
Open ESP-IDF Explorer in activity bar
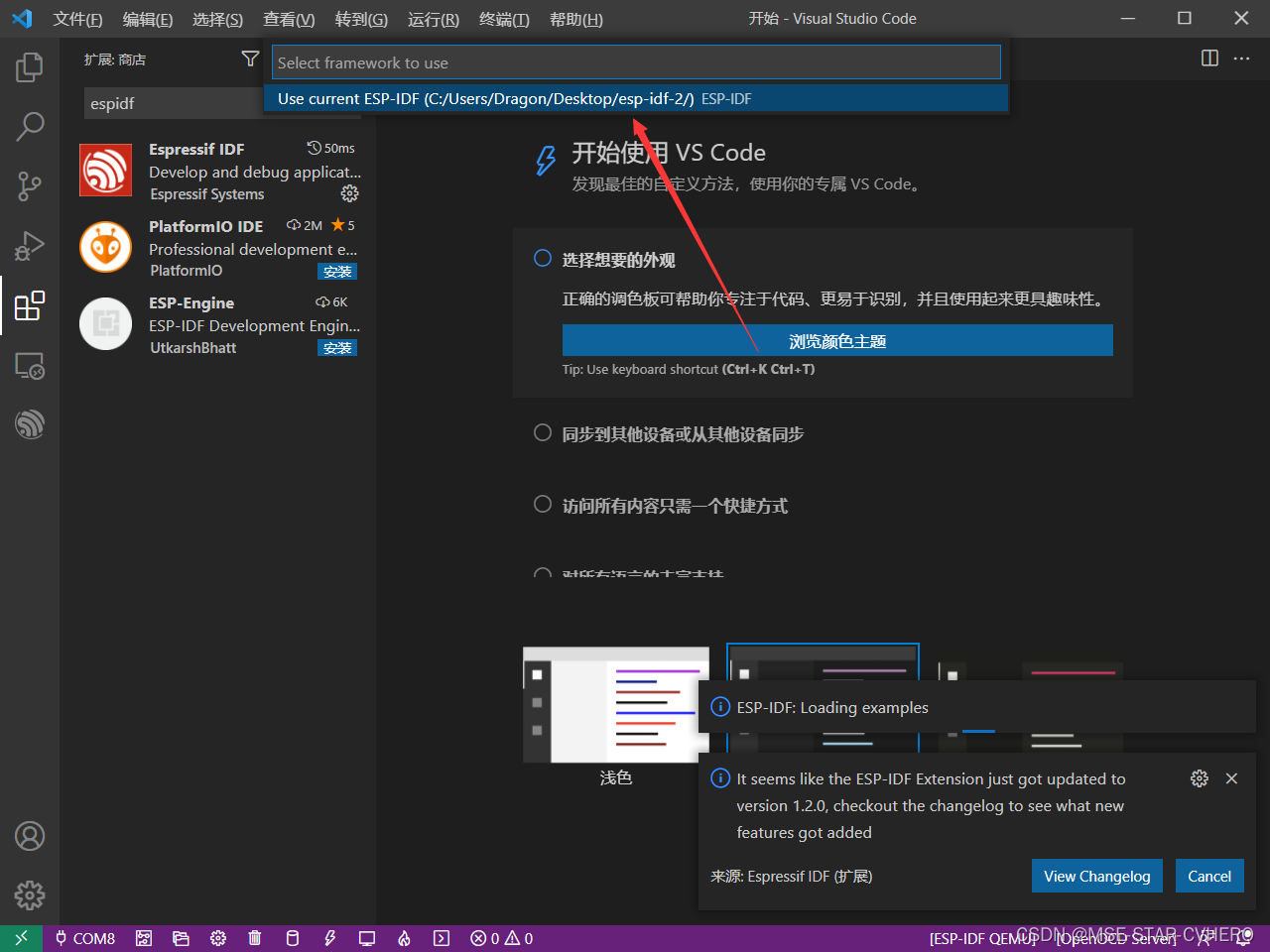pos(30,424)
